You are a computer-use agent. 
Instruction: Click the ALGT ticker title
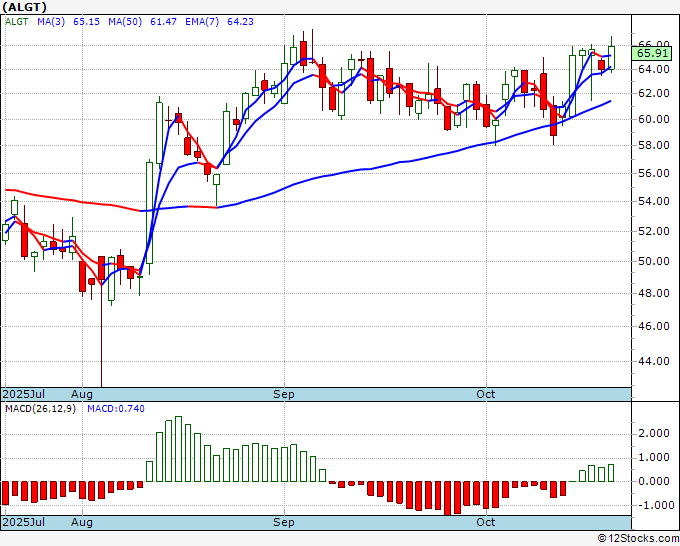tap(24, 7)
